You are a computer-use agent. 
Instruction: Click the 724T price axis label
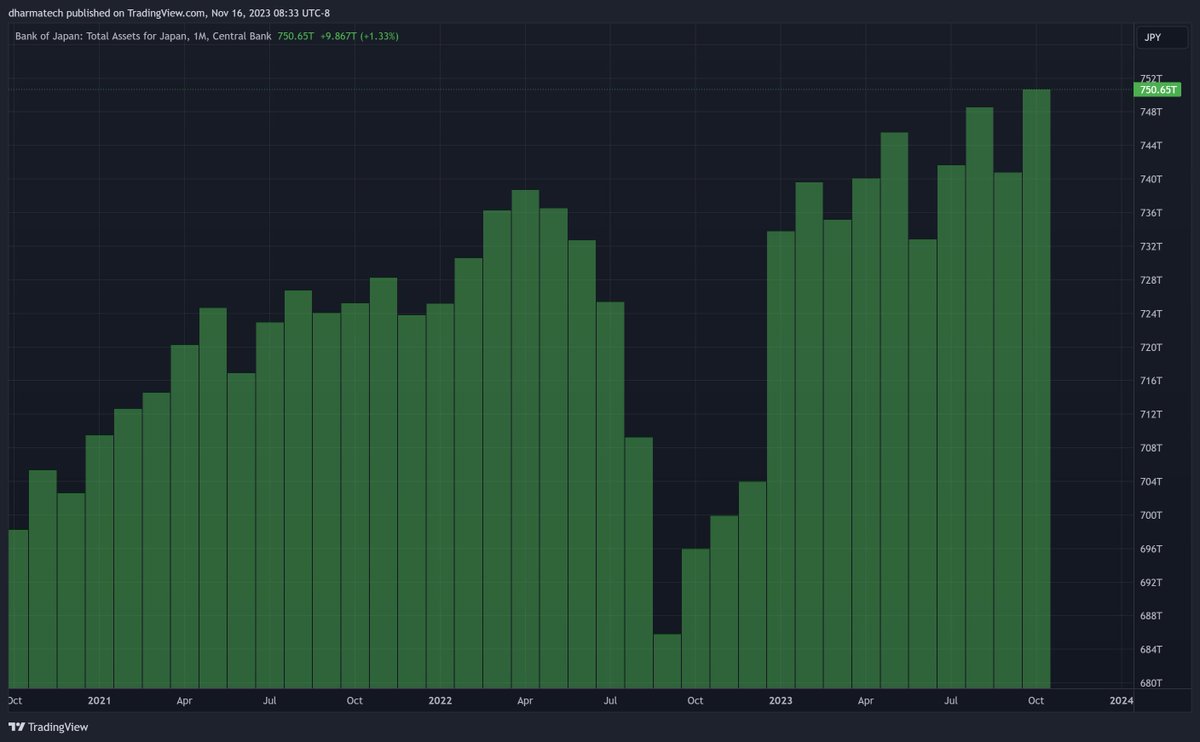coord(1151,314)
